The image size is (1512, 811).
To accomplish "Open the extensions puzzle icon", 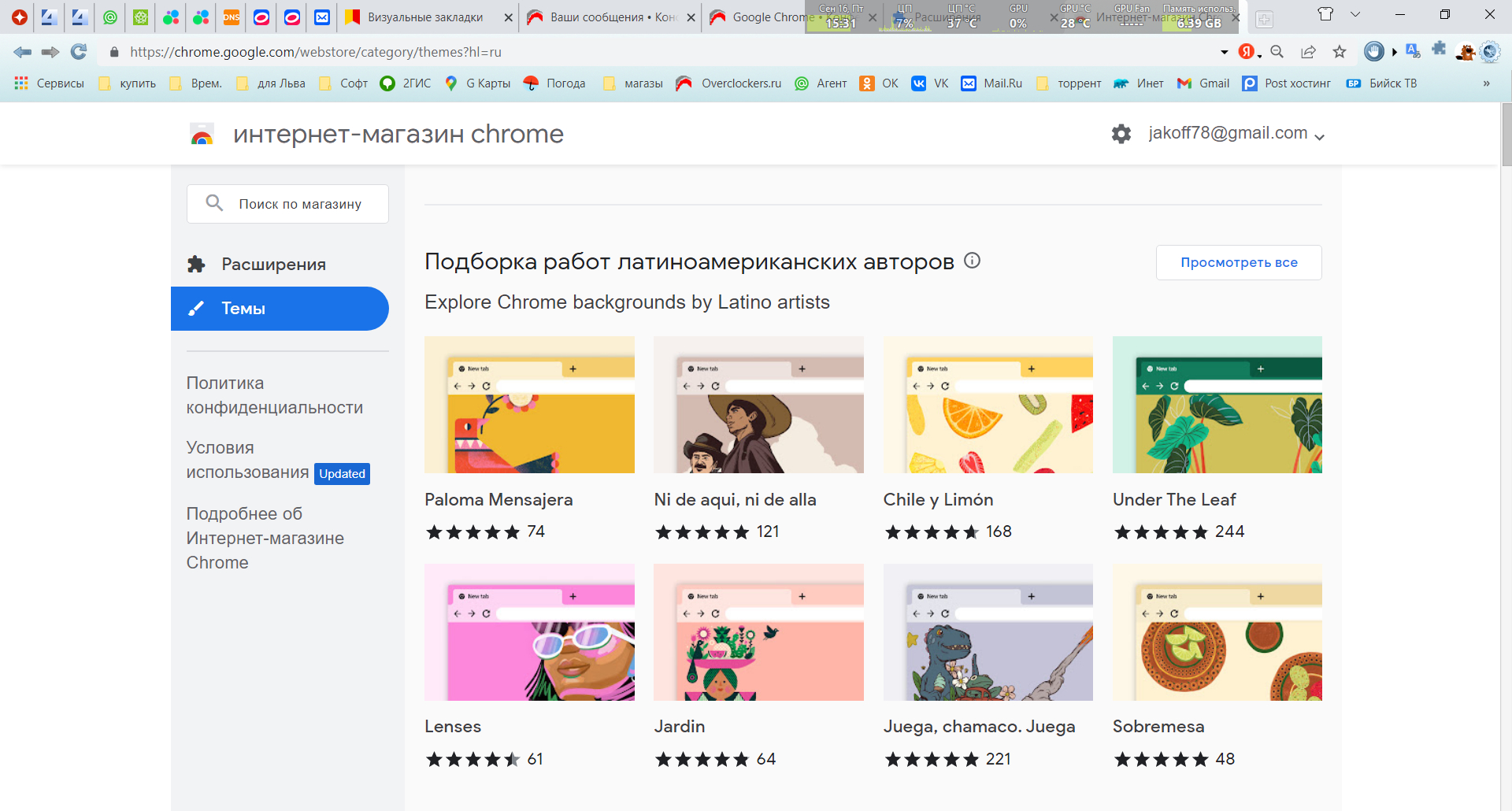I will click(x=1439, y=50).
